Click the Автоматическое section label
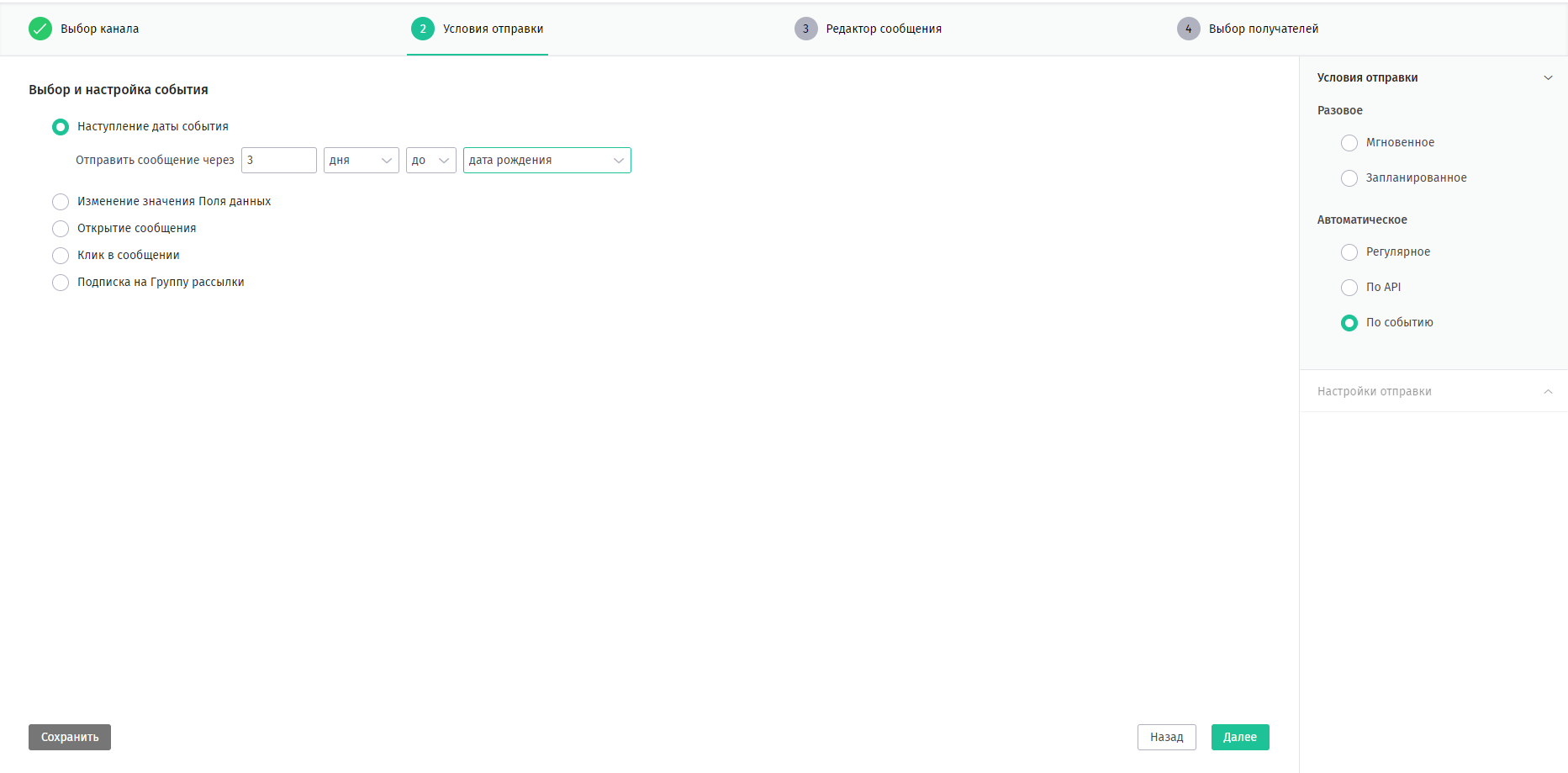 point(1362,220)
